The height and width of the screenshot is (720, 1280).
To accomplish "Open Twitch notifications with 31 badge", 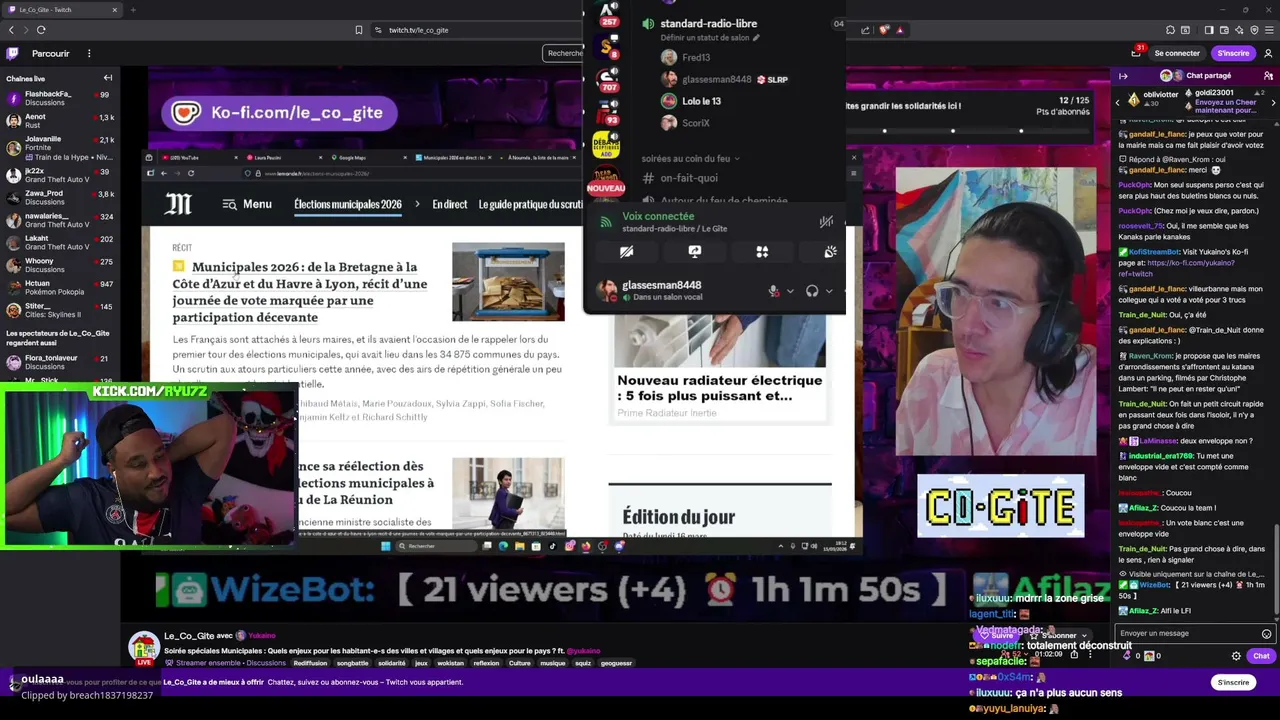I will (x=1136, y=52).
